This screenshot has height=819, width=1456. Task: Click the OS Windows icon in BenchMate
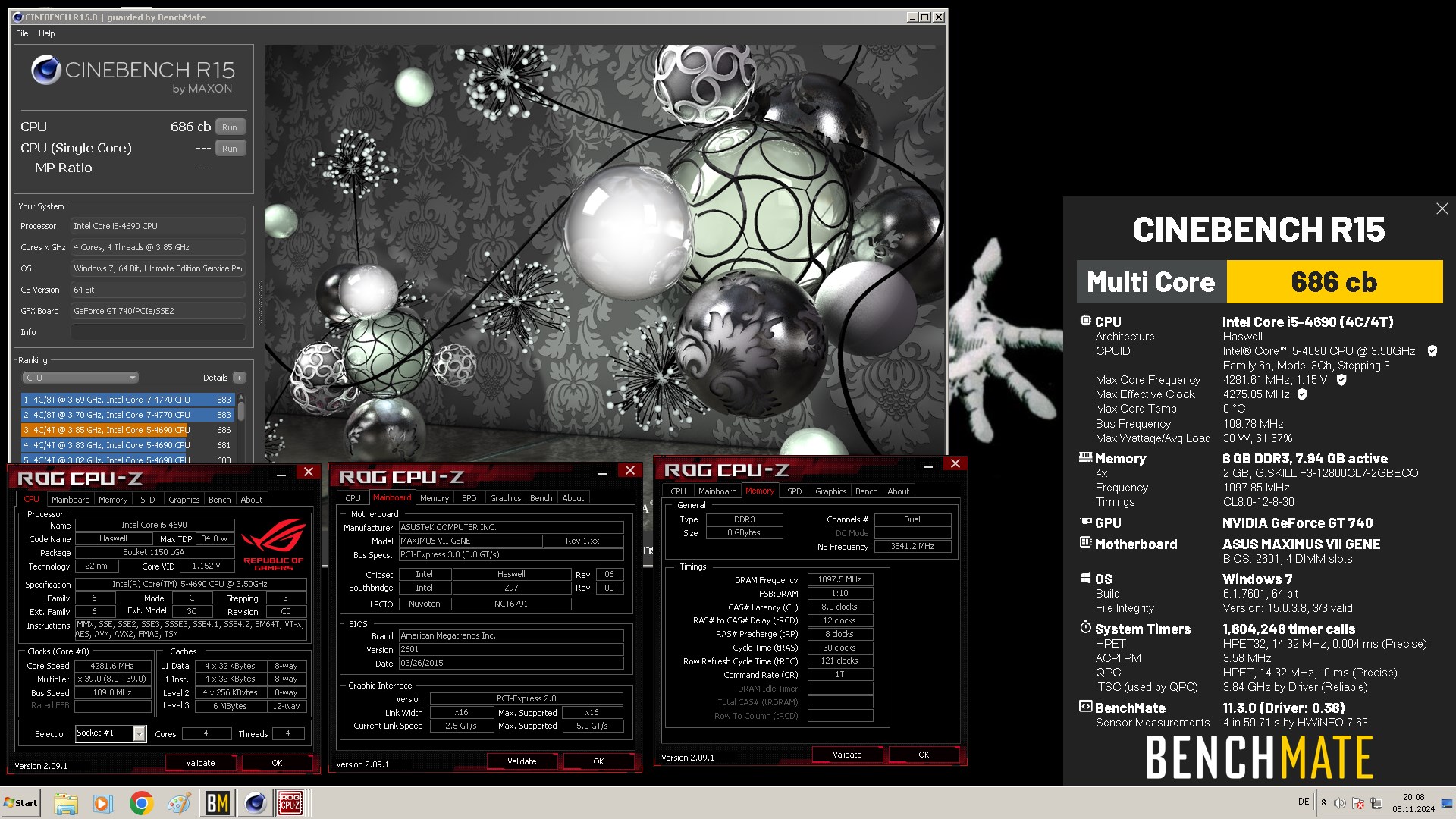(1085, 578)
